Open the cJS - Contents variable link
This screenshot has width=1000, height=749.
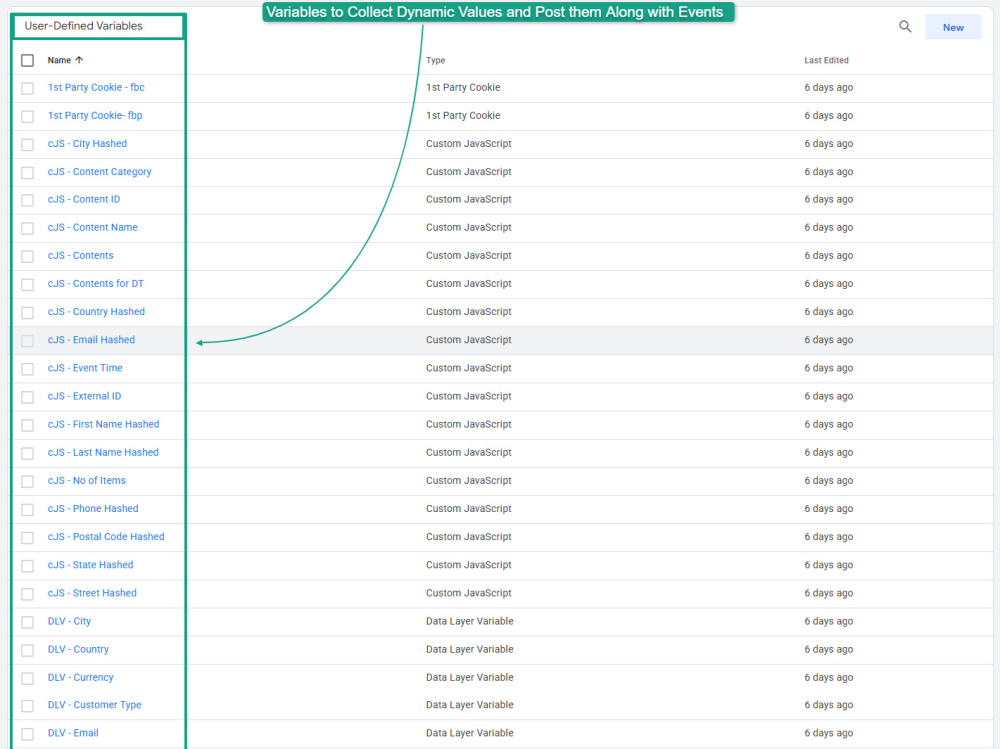tap(80, 255)
